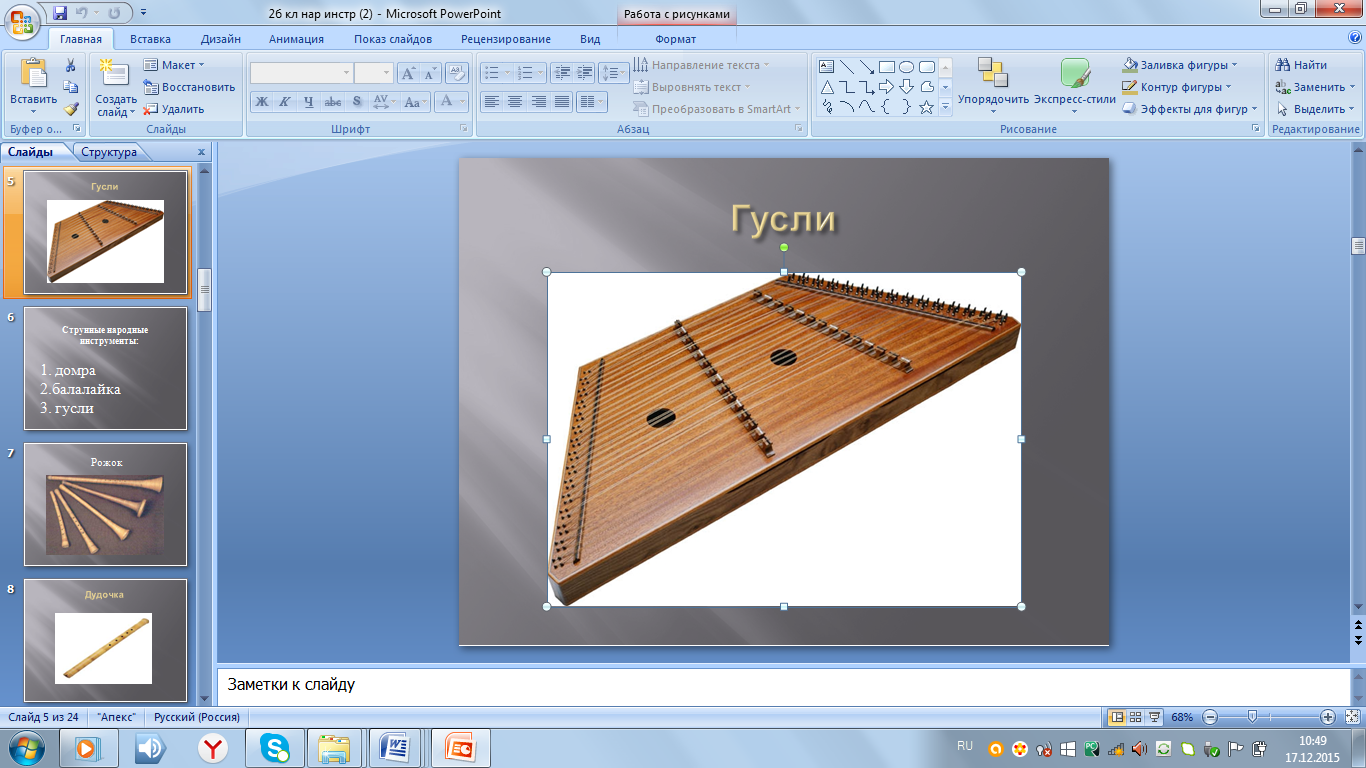Screen dimensions: 1366x768
Task: Select the Format Painter brush icon
Action: pos(71,109)
